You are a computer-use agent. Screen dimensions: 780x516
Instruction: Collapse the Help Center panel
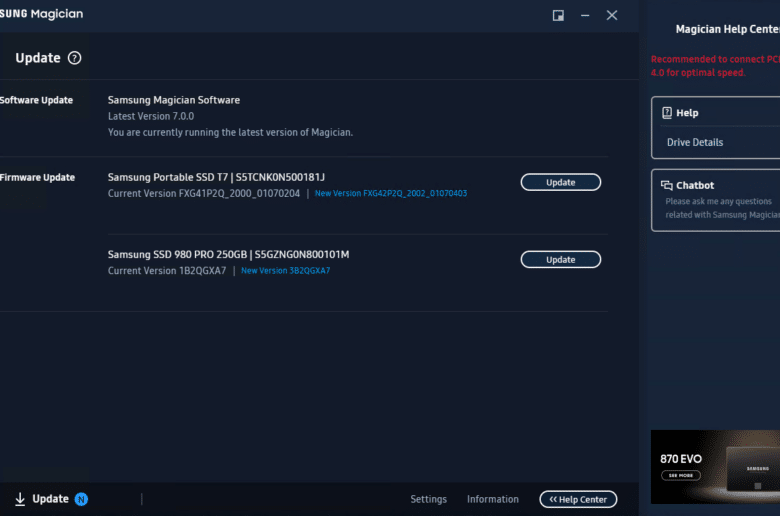(x=578, y=499)
